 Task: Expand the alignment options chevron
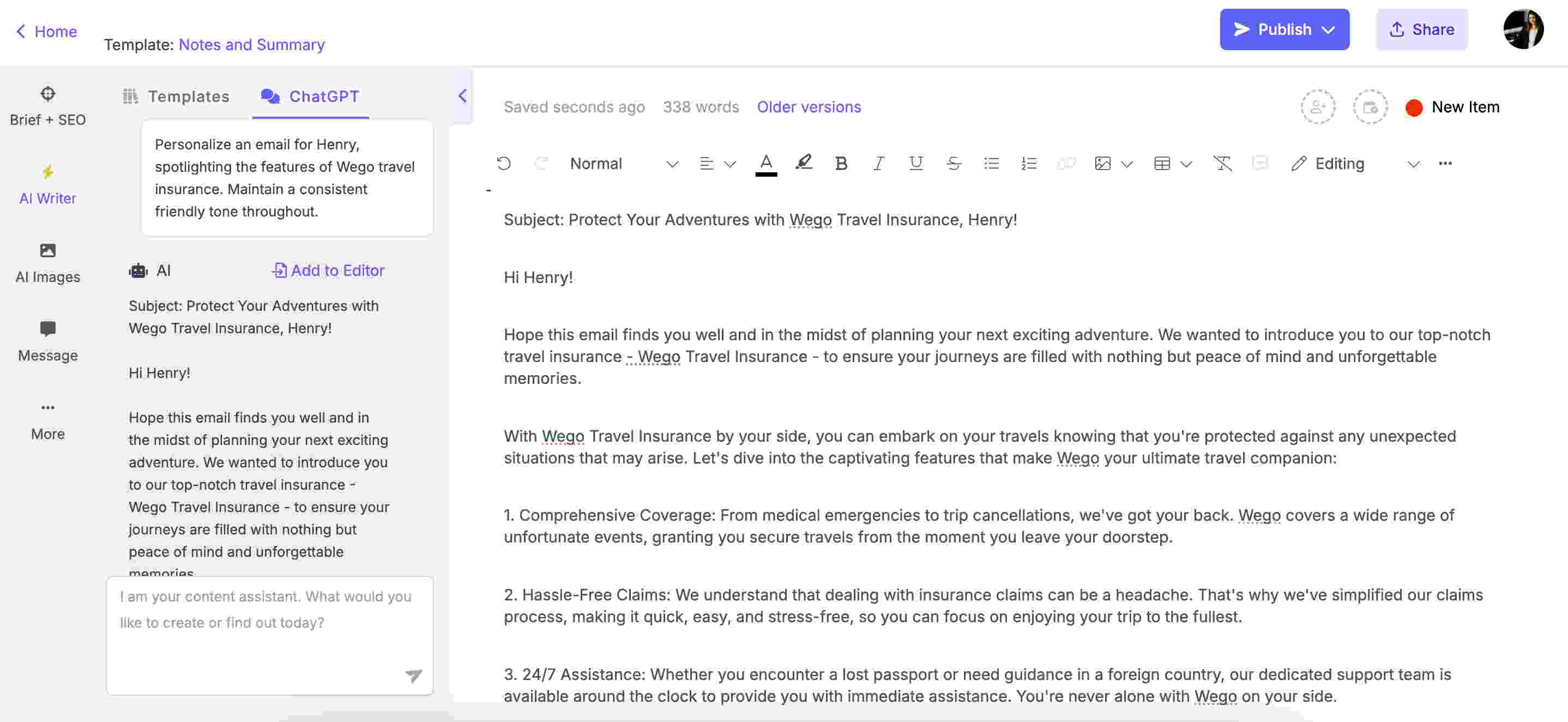(x=730, y=164)
